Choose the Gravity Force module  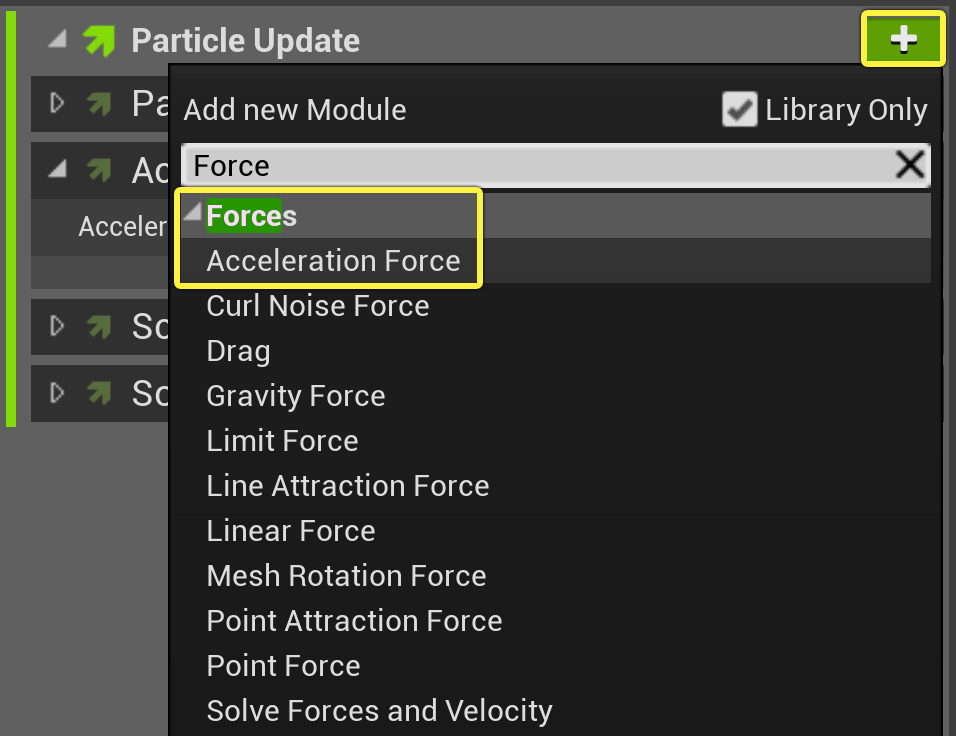[x=295, y=396]
